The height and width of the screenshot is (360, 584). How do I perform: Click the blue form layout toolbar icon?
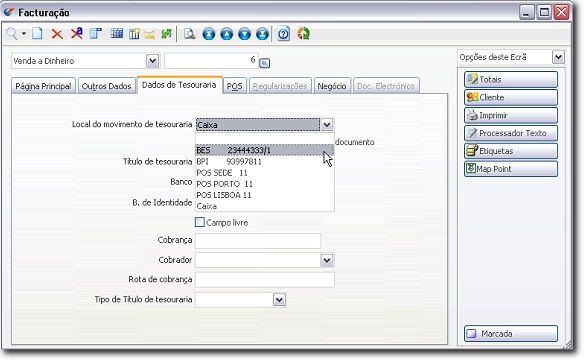click(96, 34)
